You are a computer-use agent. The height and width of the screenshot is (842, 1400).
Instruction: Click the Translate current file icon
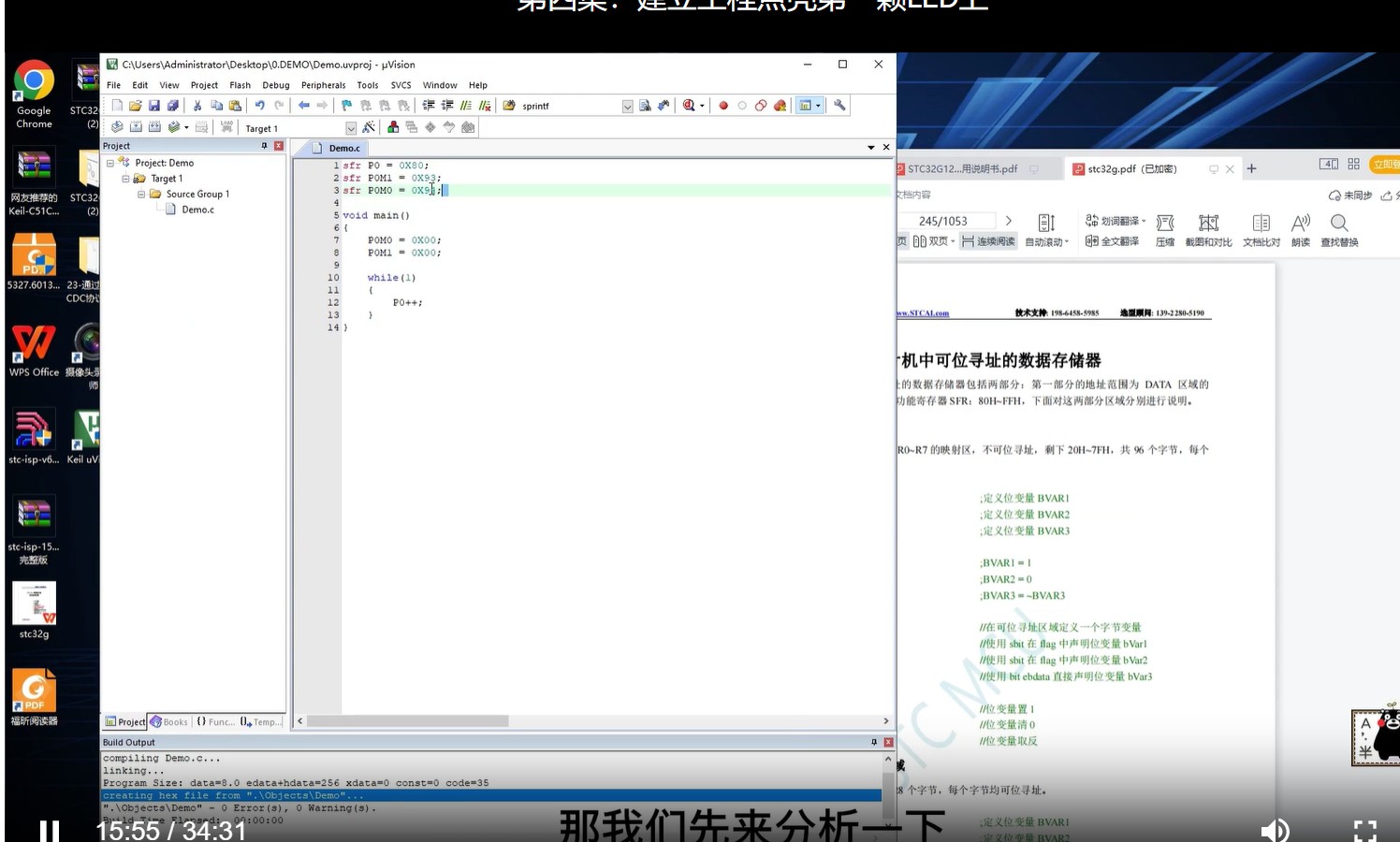(117, 127)
